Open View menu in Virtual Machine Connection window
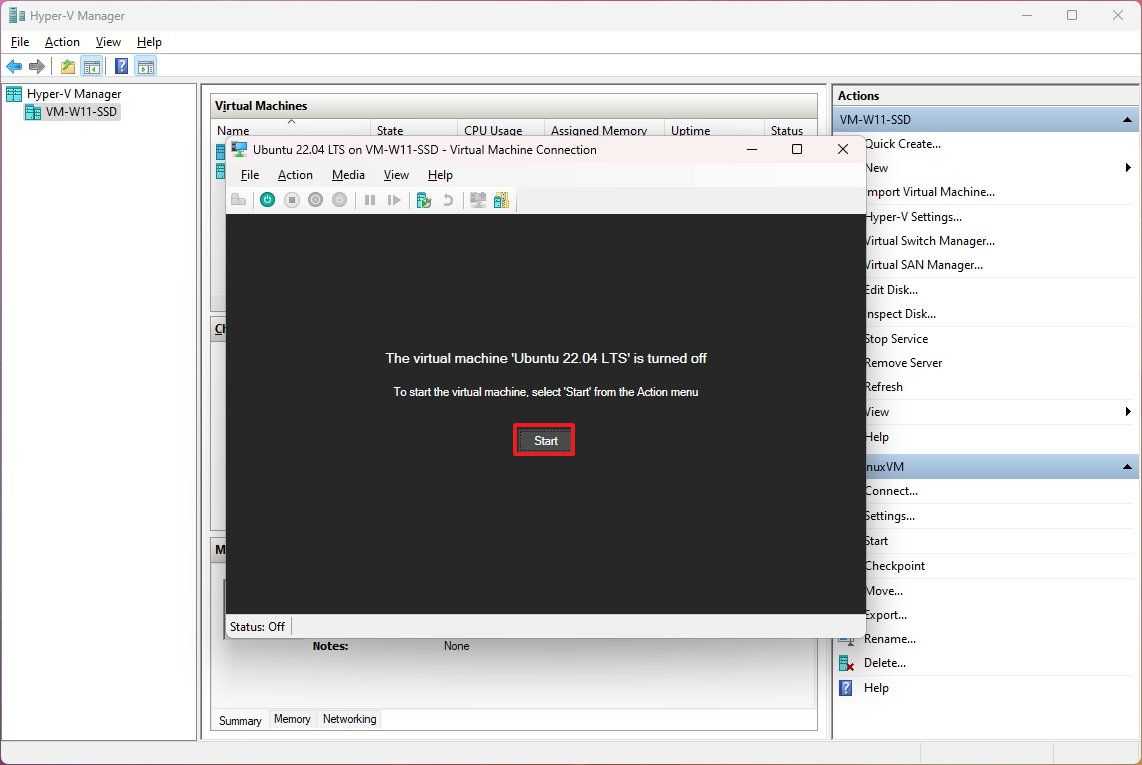The height and width of the screenshot is (765, 1142). click(x=396, y=175)
